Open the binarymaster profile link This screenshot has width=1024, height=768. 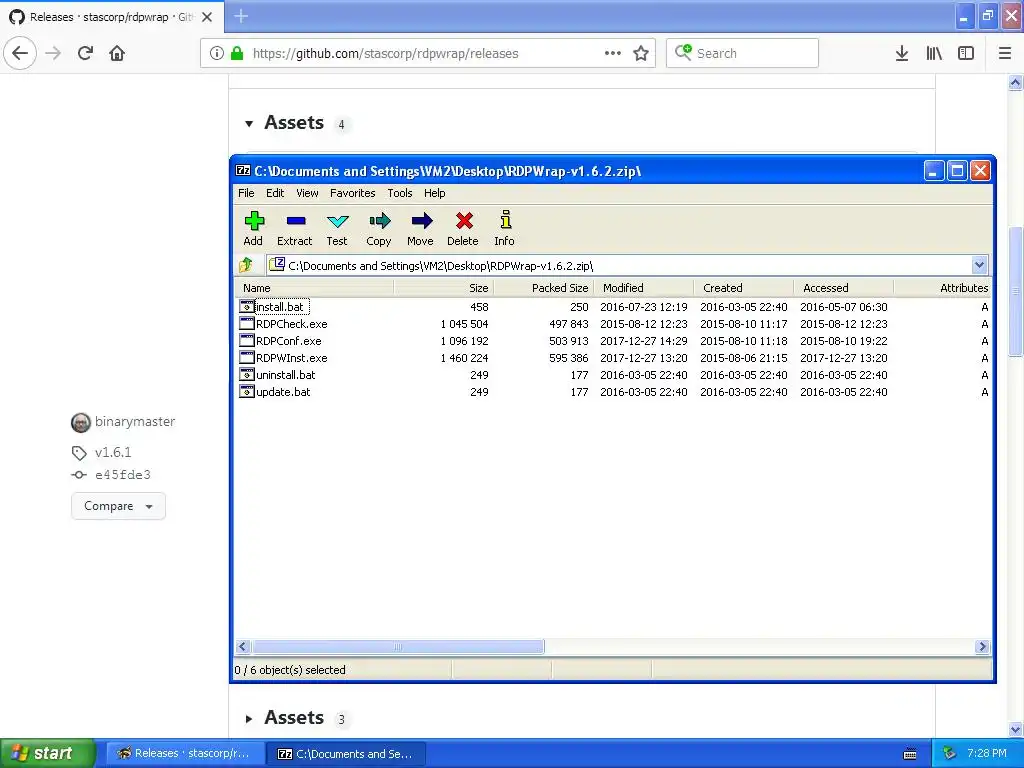pyautogui.click(x=135, y=421)
